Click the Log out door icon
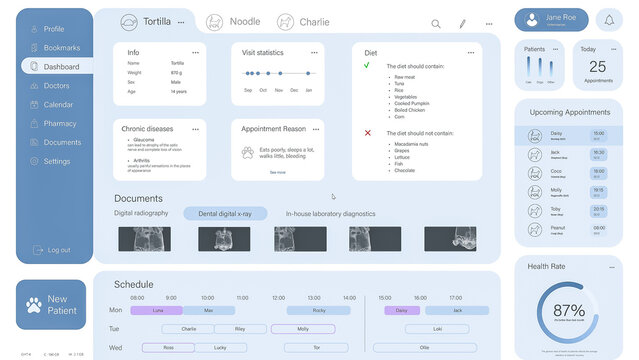This screenshot has height=360, width=639. pyautogui.click(x=37, y=250)
